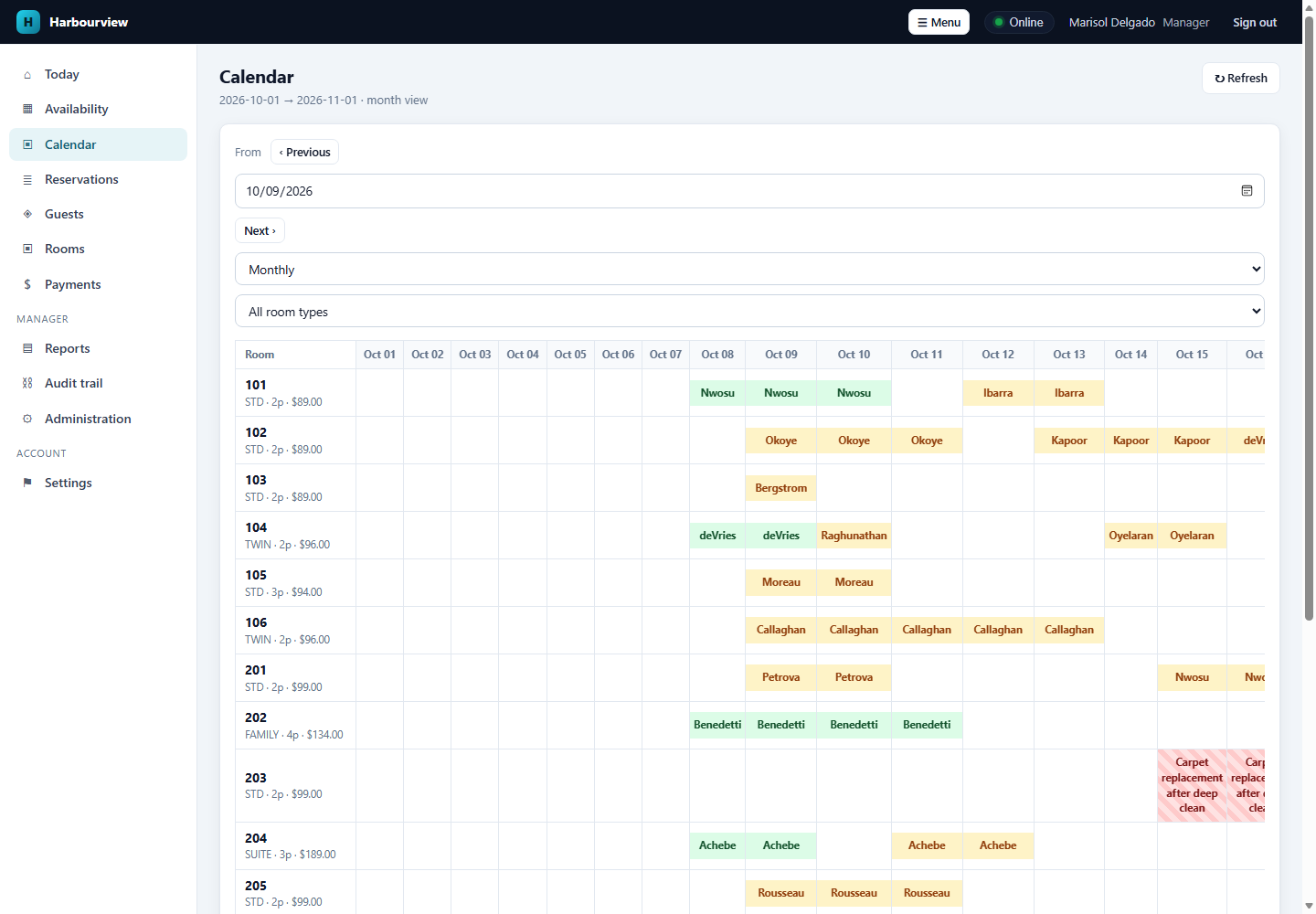Select Callaghan booking on Oct 12
The width and height of the screenshot is (1316, 914).
998,630
